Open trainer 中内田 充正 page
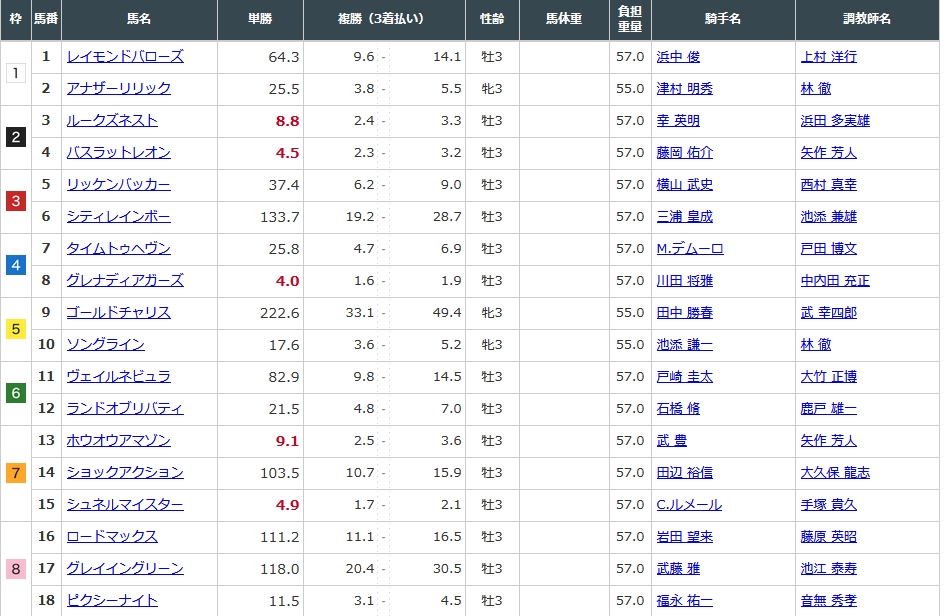The width and height of the screenshot is (946, 616). click(835, 281)
